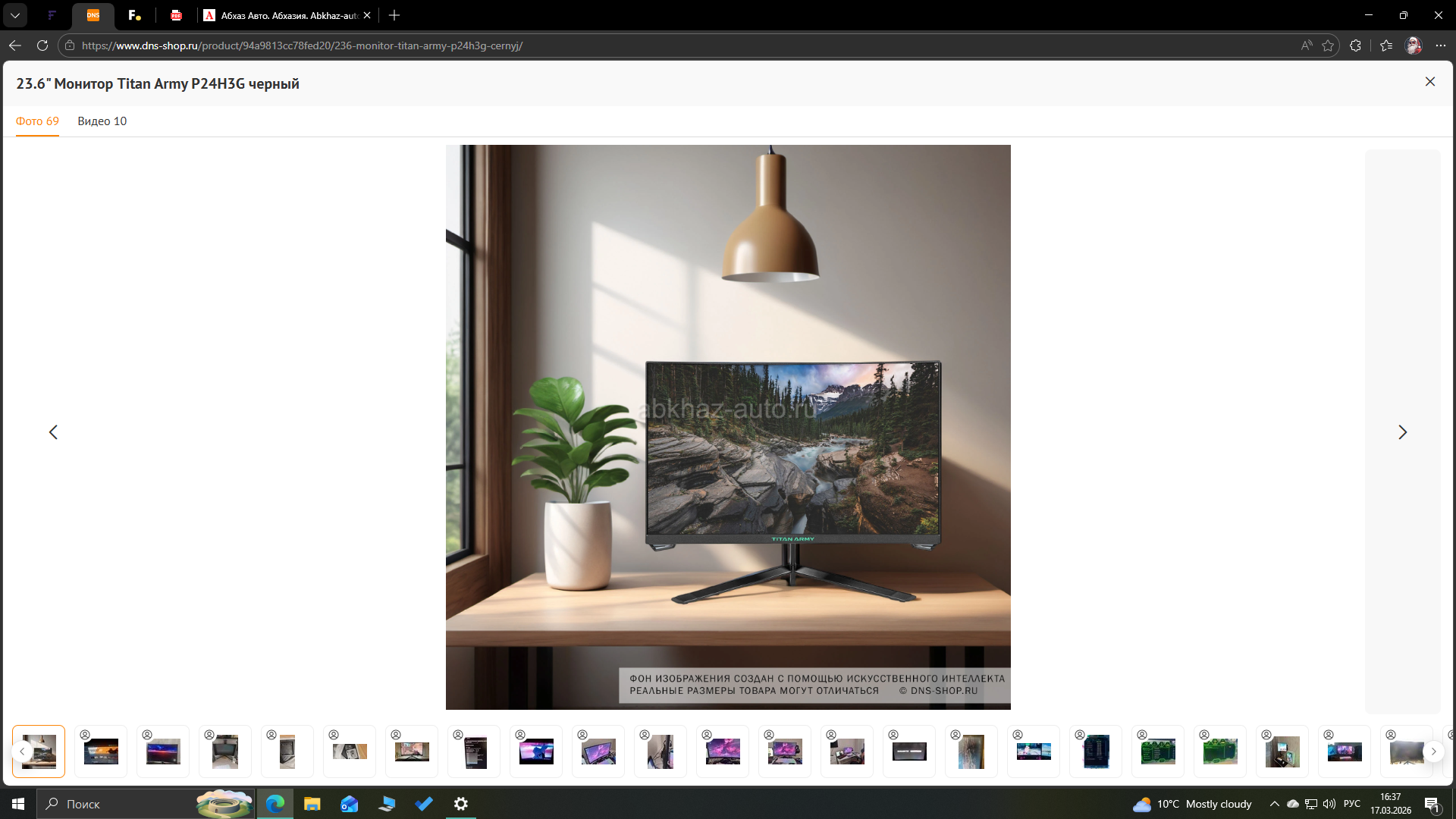Open browser extensions puzzle icon
The height and width of the screenshot is (819, 1456).
1355,45
